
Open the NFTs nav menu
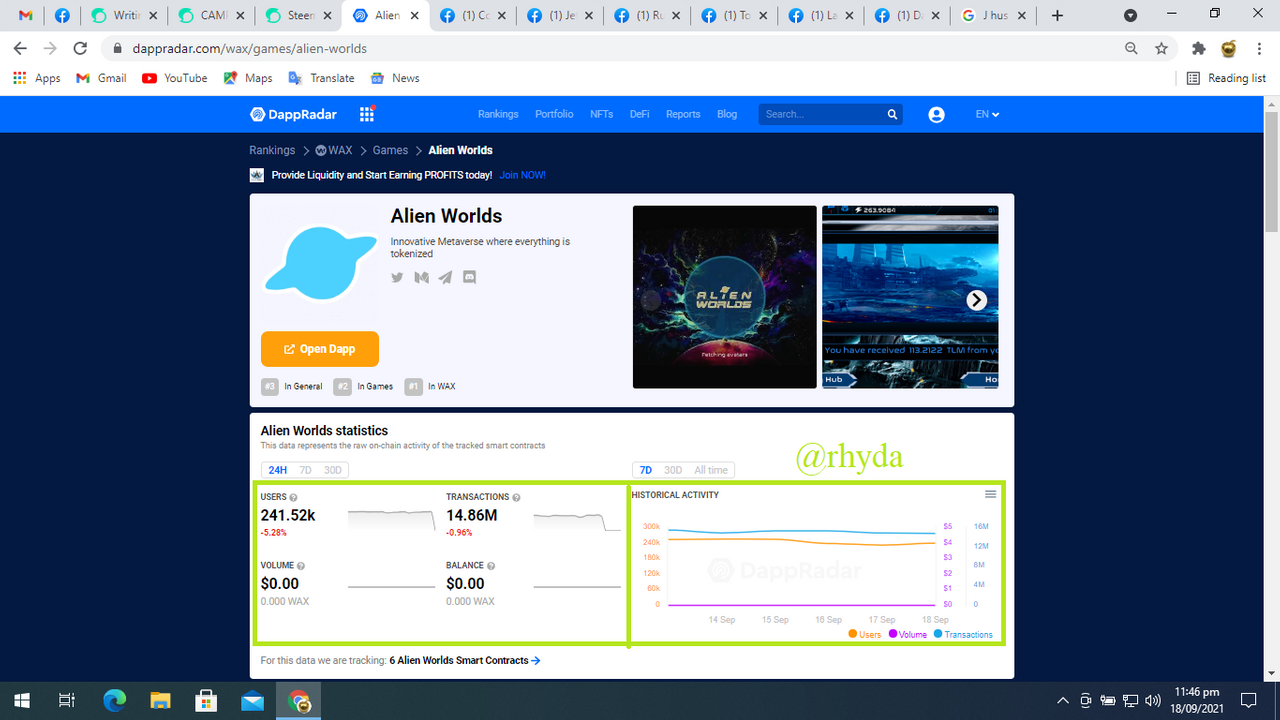pyautogui.click(x=601, y=114)
